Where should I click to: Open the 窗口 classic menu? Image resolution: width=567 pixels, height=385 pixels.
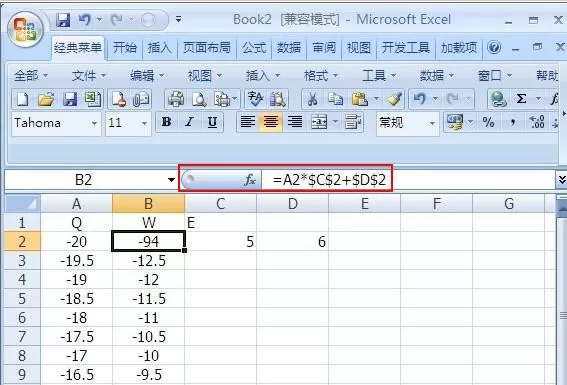(495, 76)
